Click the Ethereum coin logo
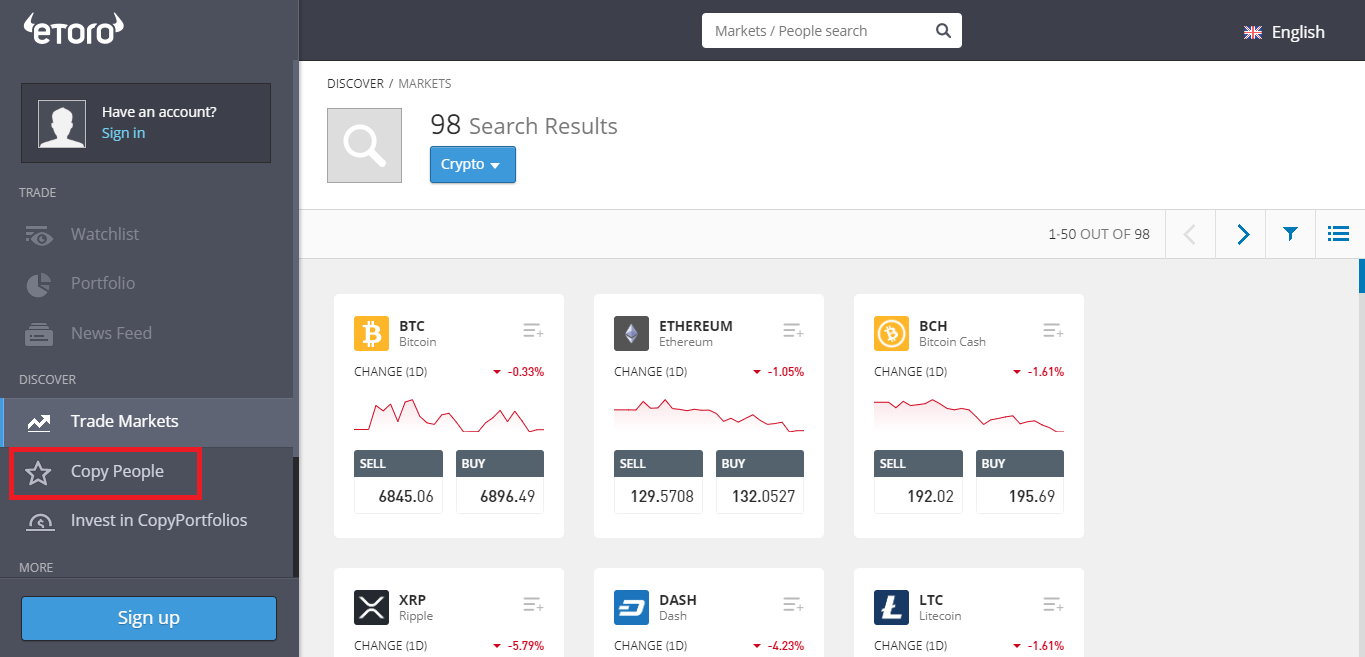Viewport: 1365px width, 657px height. [x=631, y=334]
